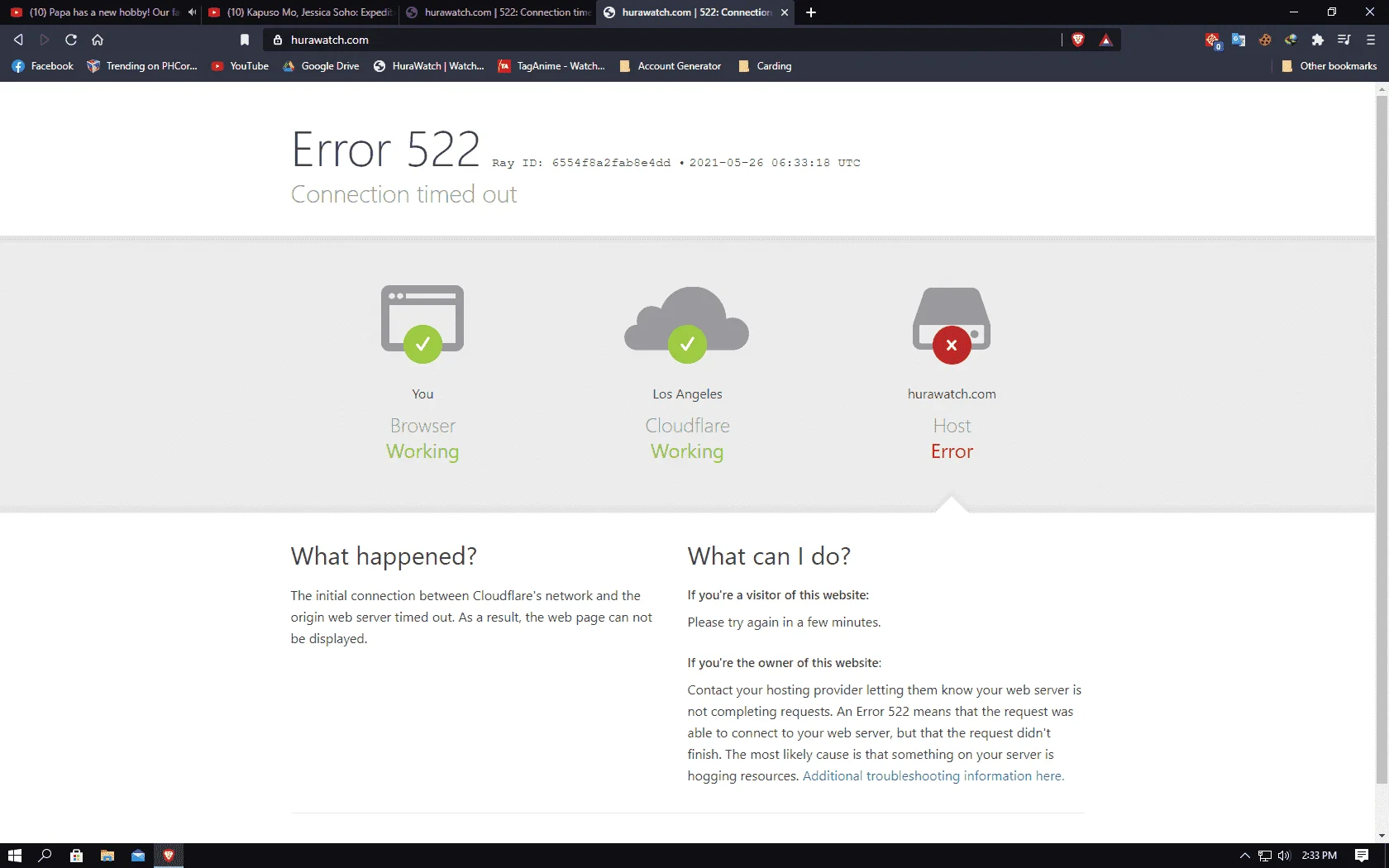Image resolution: width=1389 pixels, height=868 pixels.
Task: Open the Internet Download Manager extension icon
Action: click(1291, 40)
